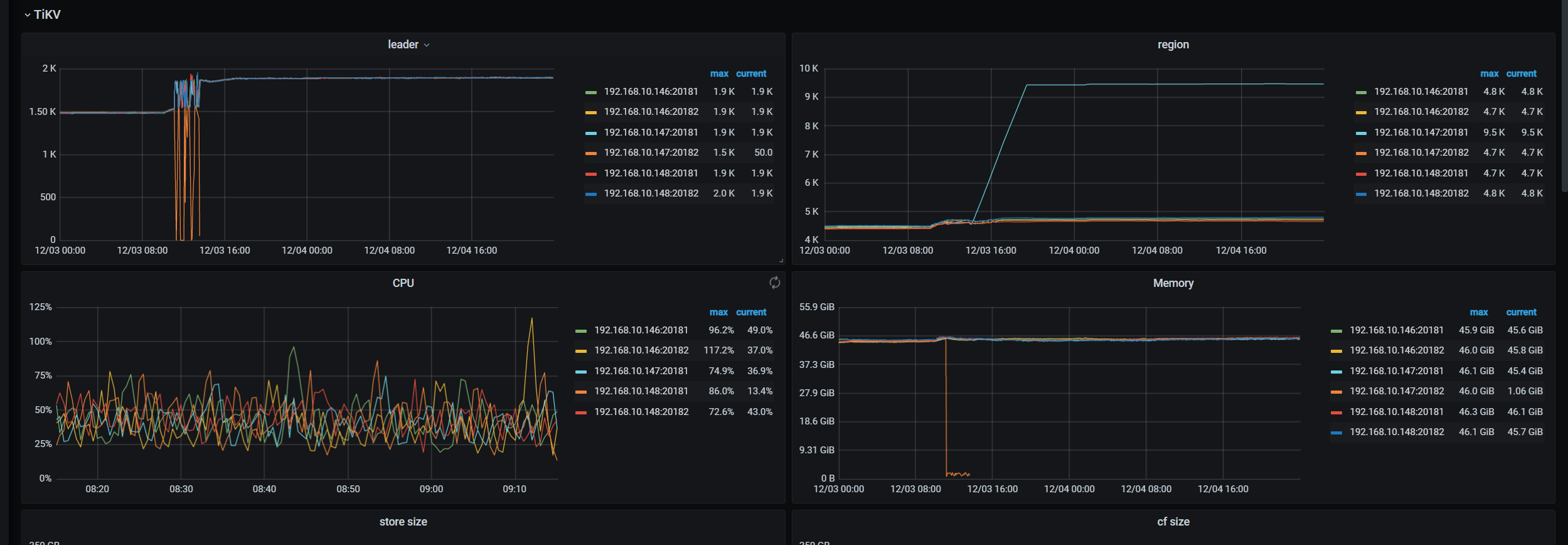Open the region panel title menu

point(1172,45)
